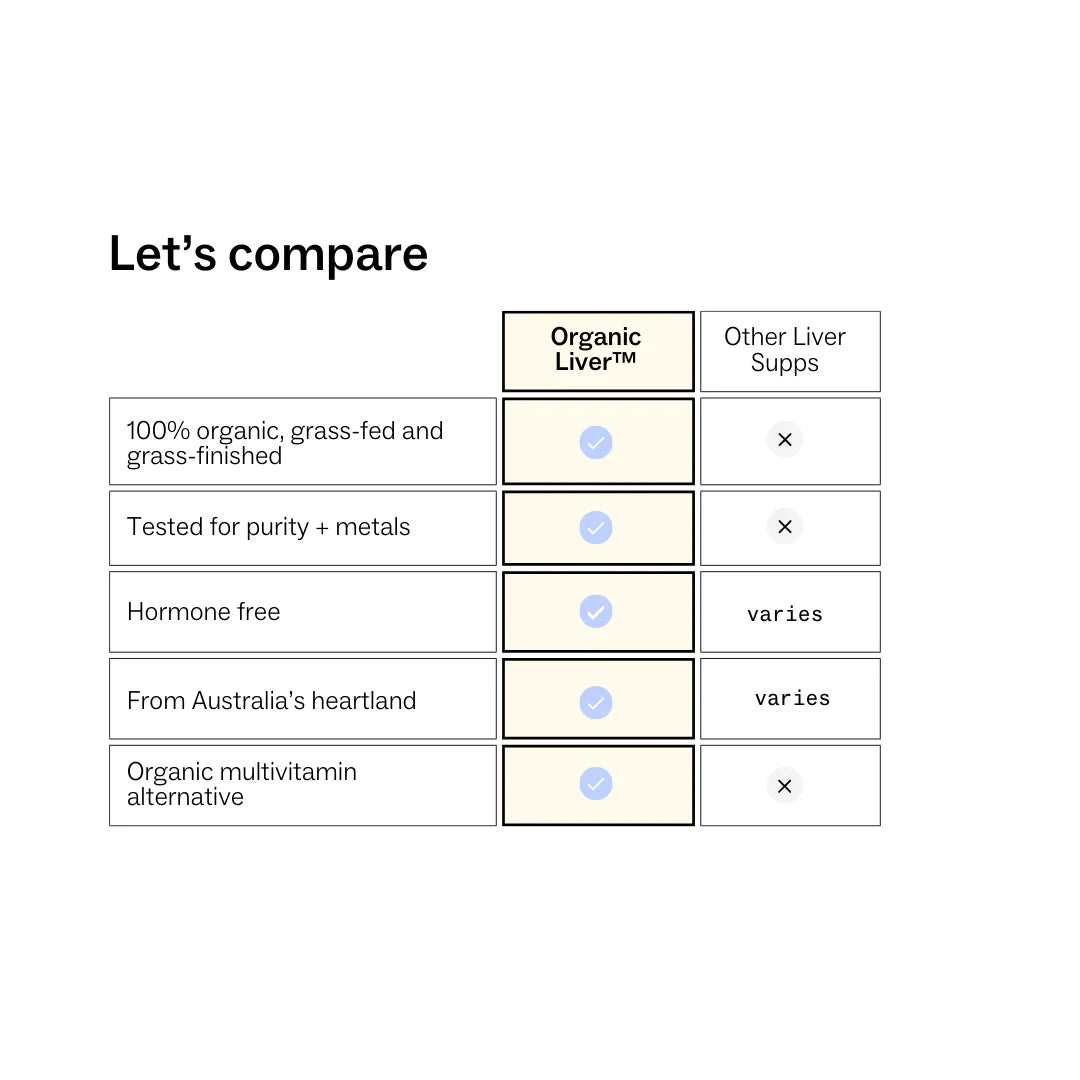Click the checkmark for 100% organic grass-fed row
Viewport: 1080px width, 1080px height.
[x=596, y=442]
